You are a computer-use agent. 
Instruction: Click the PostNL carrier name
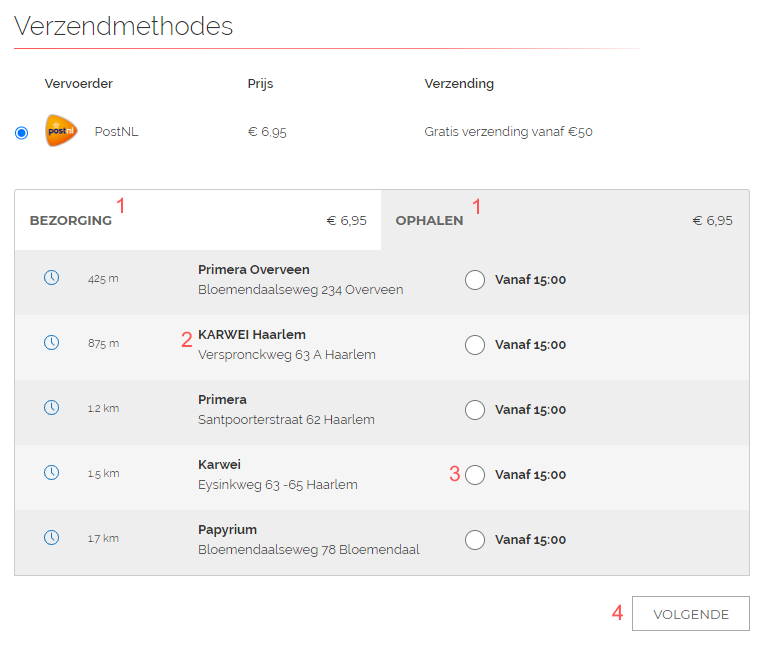(116, 132)
